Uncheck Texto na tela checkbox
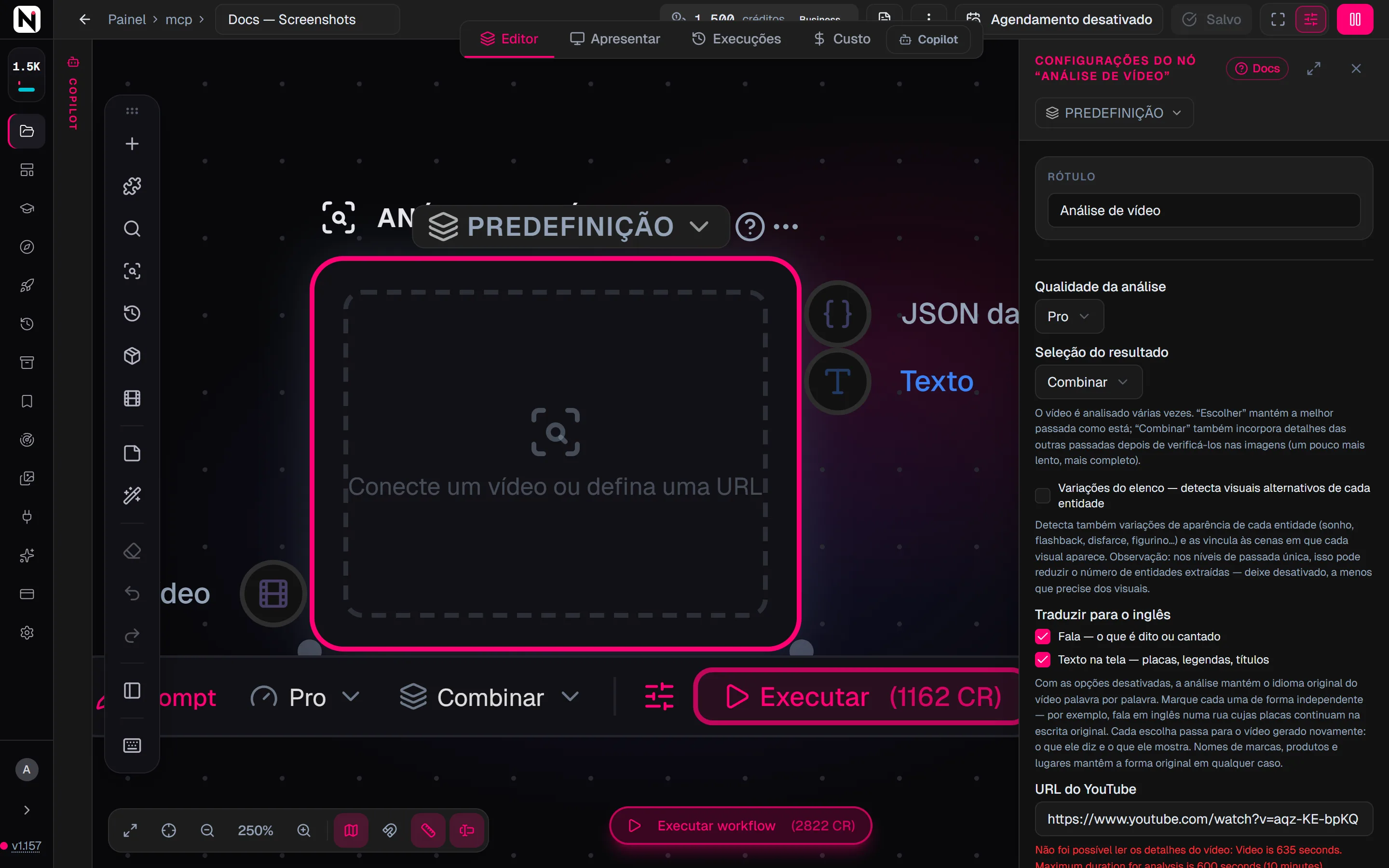1389x868 pixels. pos(1042,660)
